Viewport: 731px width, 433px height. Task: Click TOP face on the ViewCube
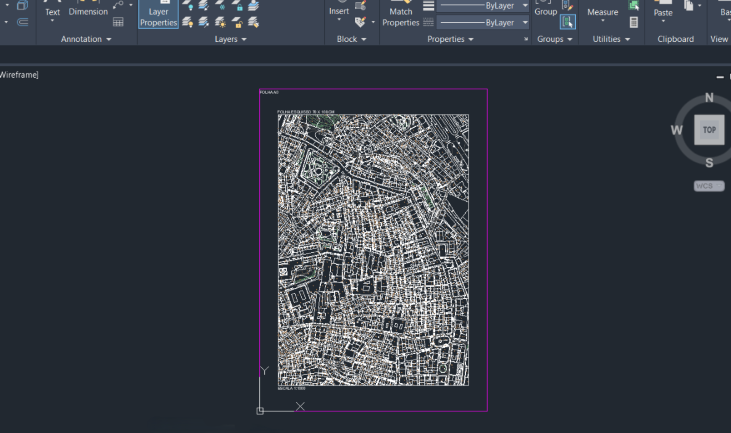tap(709, 130)
